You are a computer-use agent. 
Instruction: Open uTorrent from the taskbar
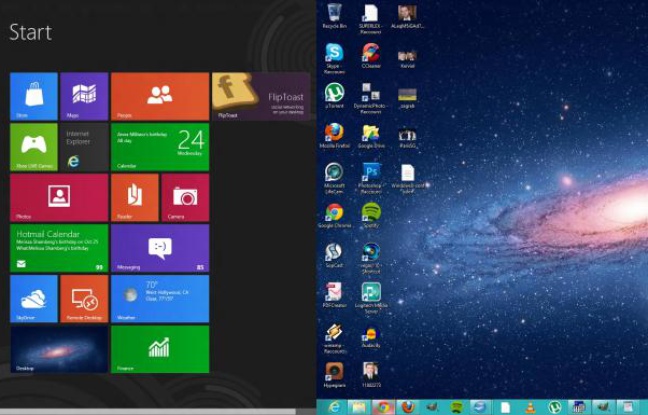click(x=554, y=408)
